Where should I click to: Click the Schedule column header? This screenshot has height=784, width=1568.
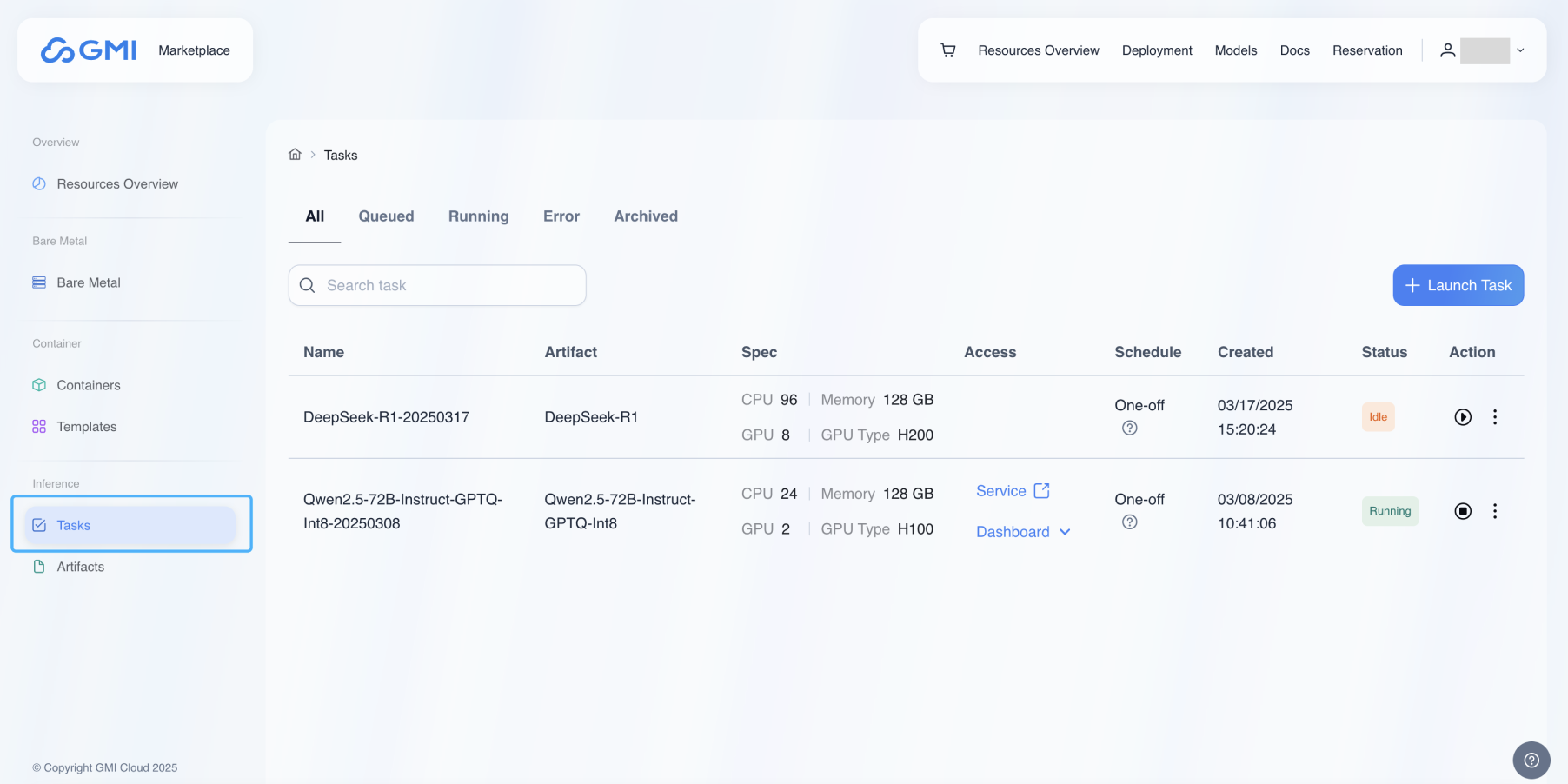(1147, 352)
